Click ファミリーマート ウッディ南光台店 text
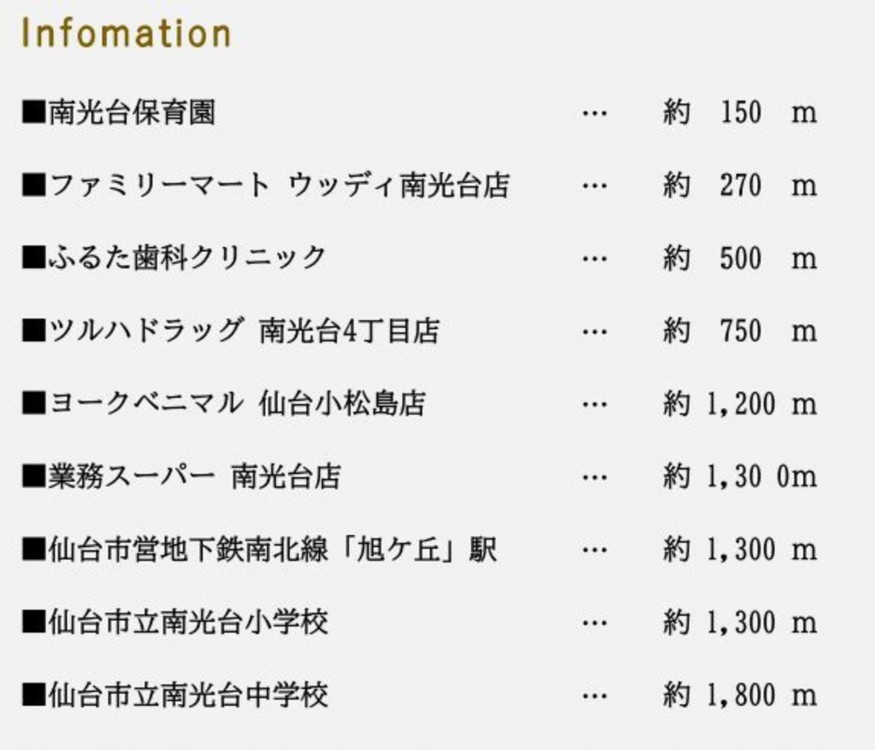The height and width of the screenshot is (750, 875). pos(278,186)
